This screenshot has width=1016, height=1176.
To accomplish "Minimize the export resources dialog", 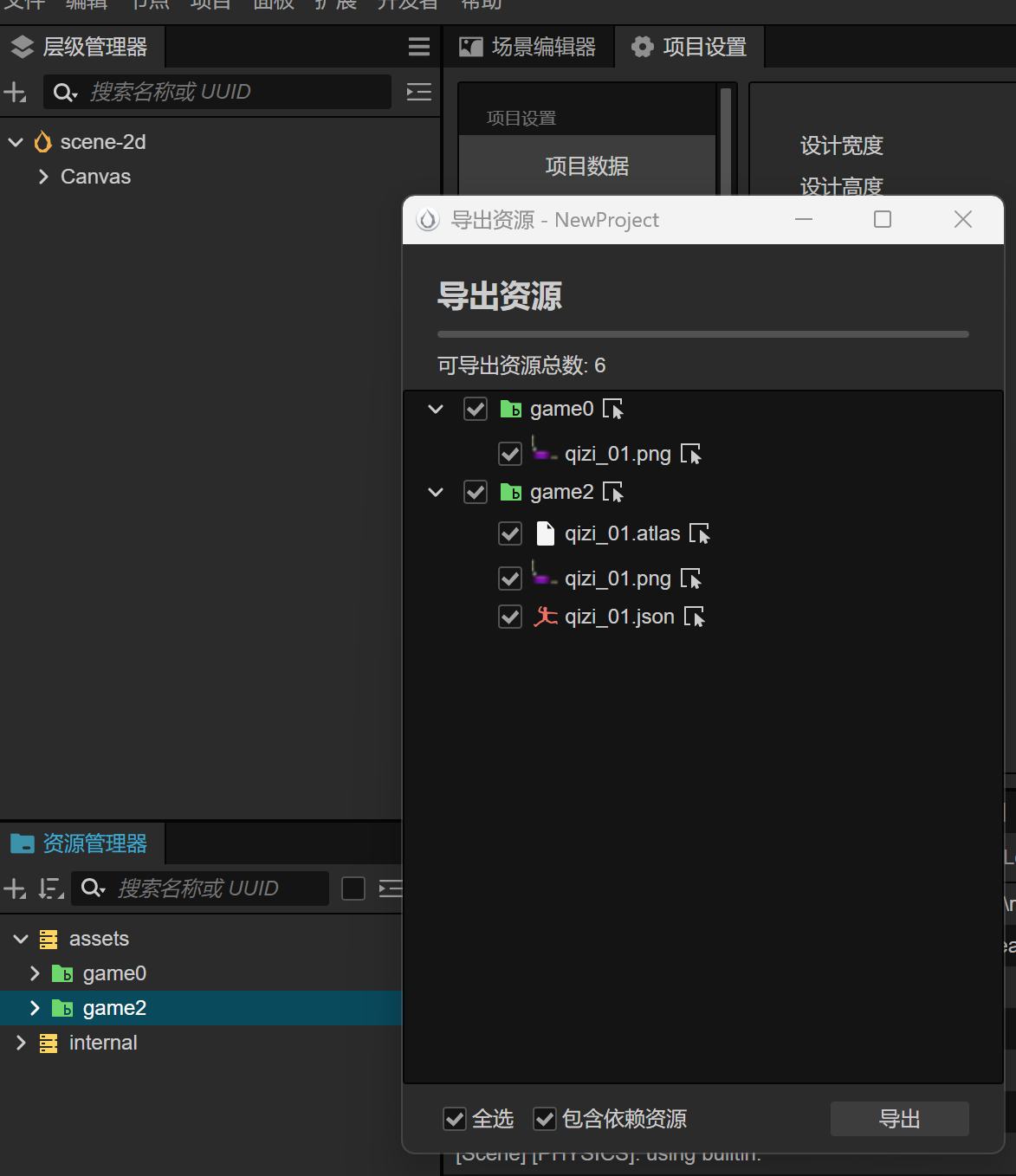I will click(x=804, y=220).
